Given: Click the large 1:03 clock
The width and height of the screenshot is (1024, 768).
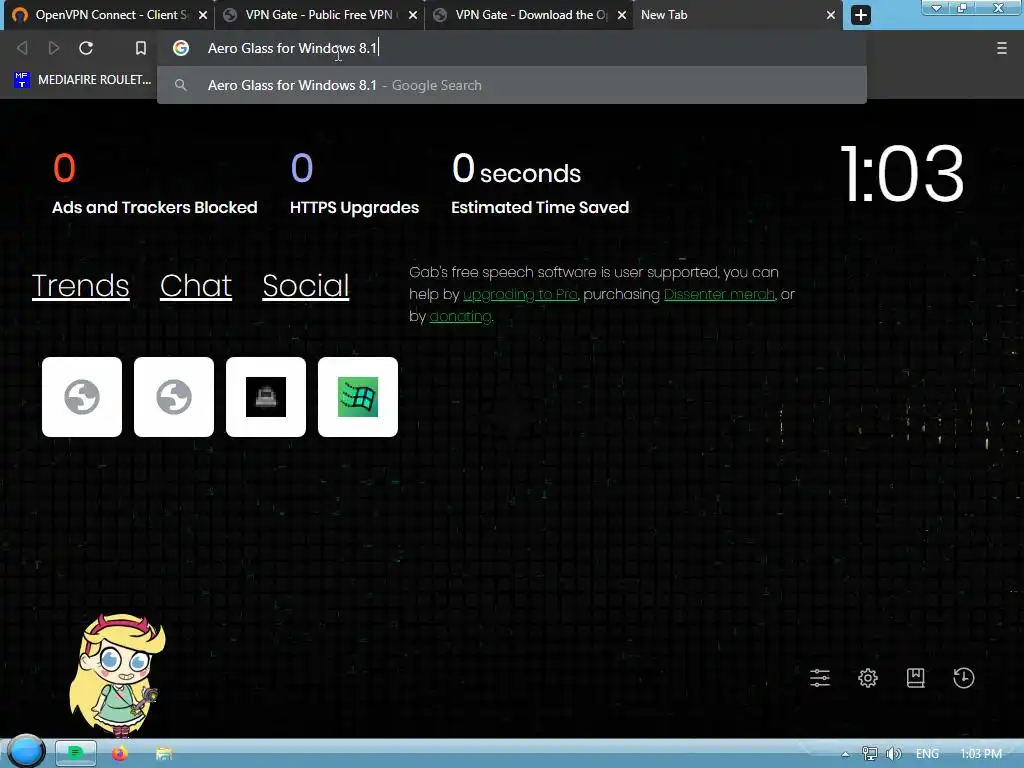Looking at the screenshot, I should (x=903, y=174).
